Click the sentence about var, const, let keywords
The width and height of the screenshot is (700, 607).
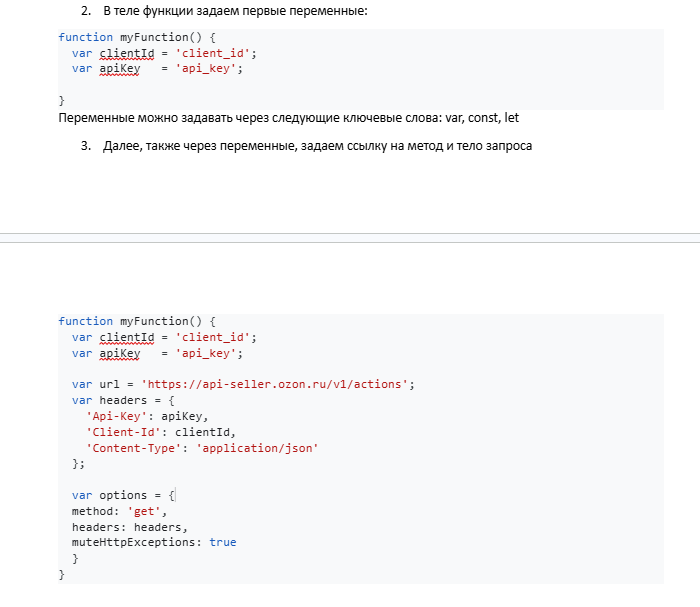coord(288,118)
